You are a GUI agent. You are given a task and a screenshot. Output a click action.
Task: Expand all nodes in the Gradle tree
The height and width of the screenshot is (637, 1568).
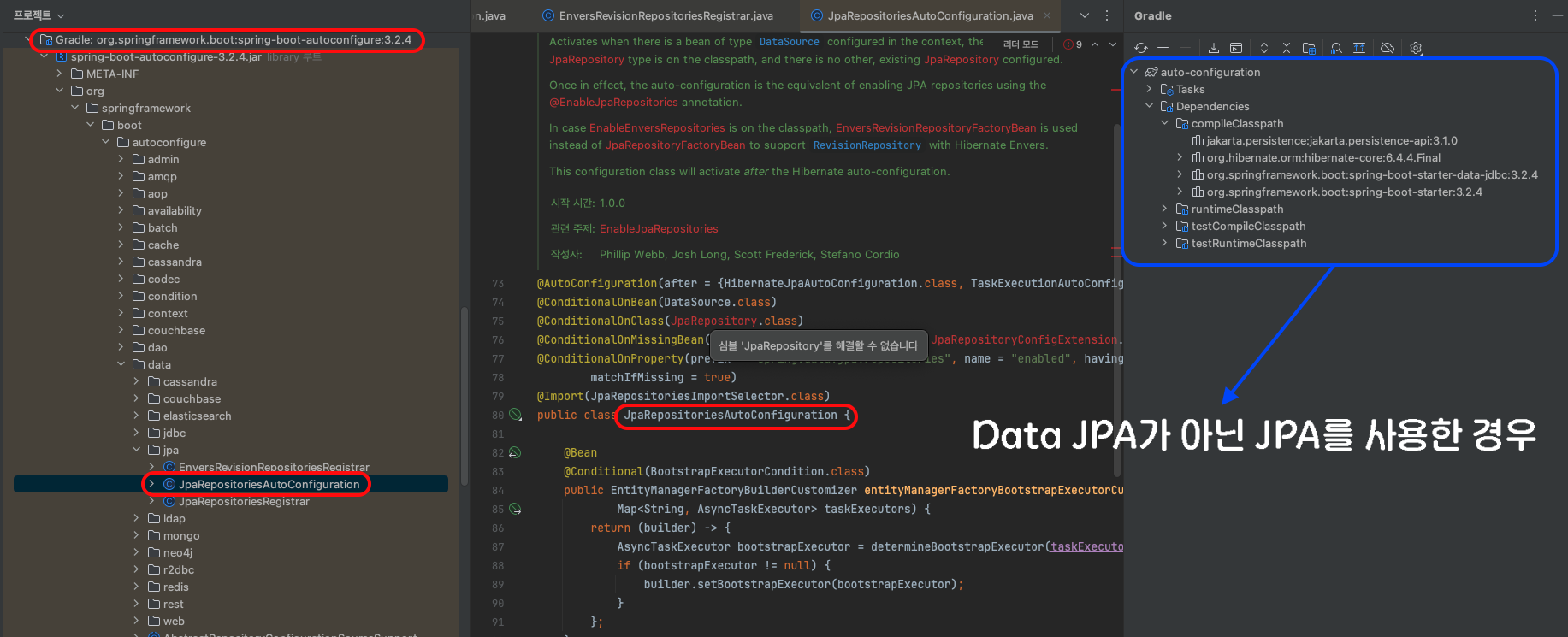[x=1263, y=48]
